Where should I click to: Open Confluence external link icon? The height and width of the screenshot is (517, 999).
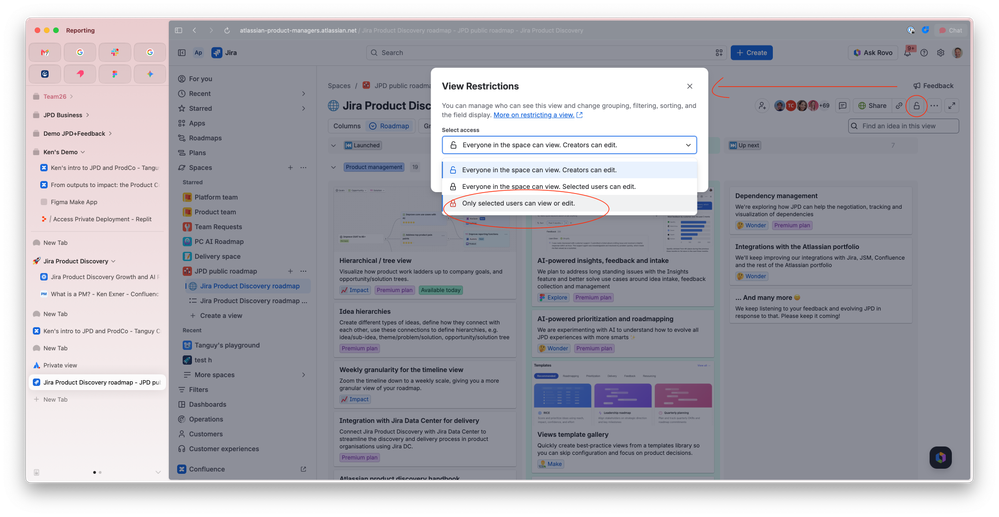click(303, 469)
